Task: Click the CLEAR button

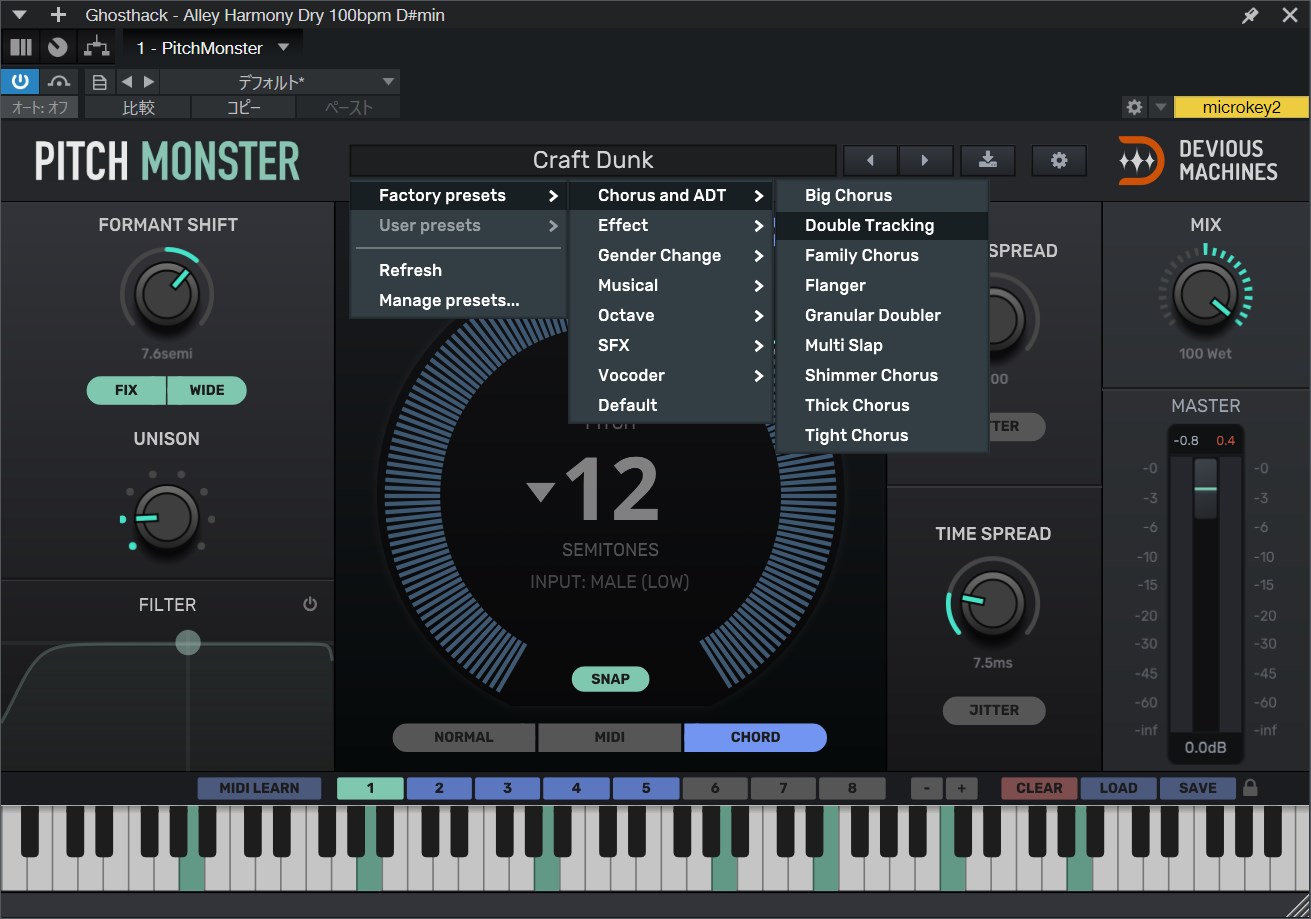Action: (1039, 788)
